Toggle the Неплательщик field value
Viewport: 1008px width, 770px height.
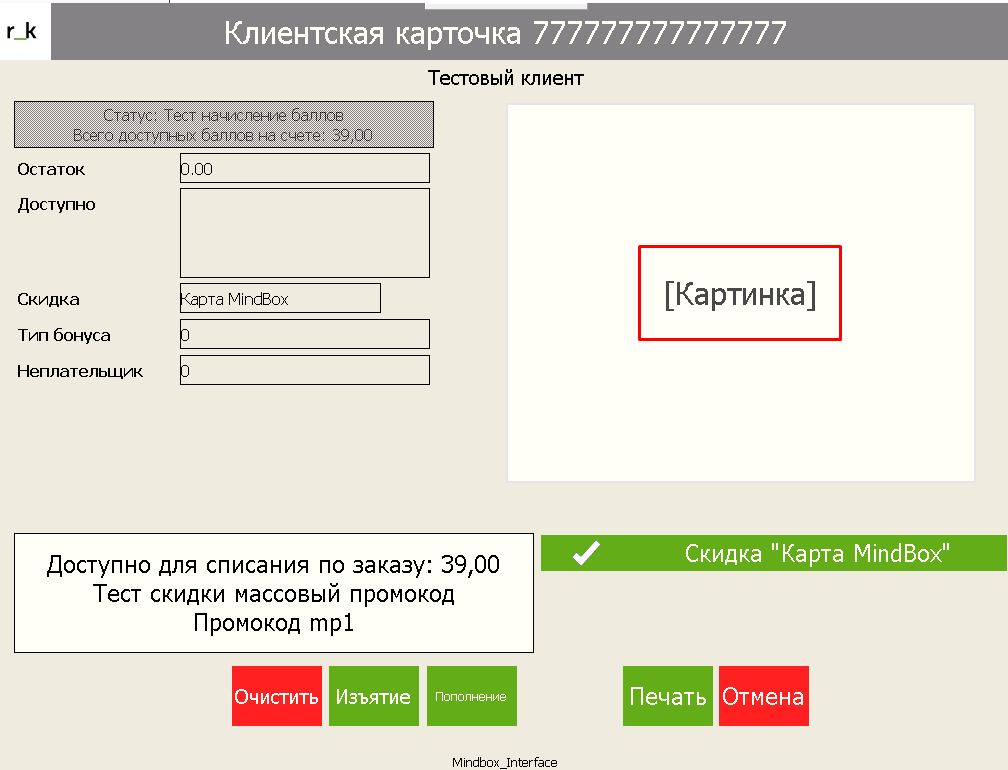304,370
